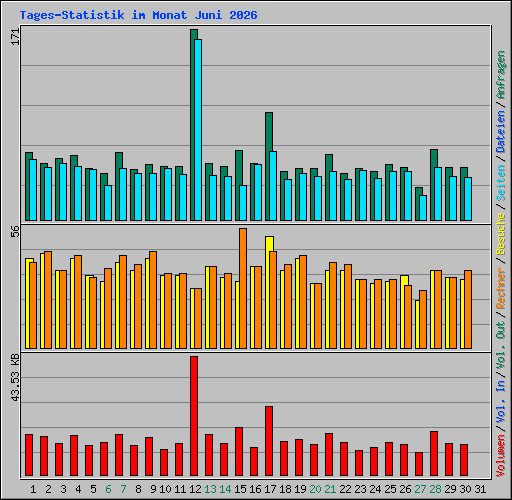512x500 pixels.
Task: Click the x-axis day label '12'
Action: pos(196,489)
